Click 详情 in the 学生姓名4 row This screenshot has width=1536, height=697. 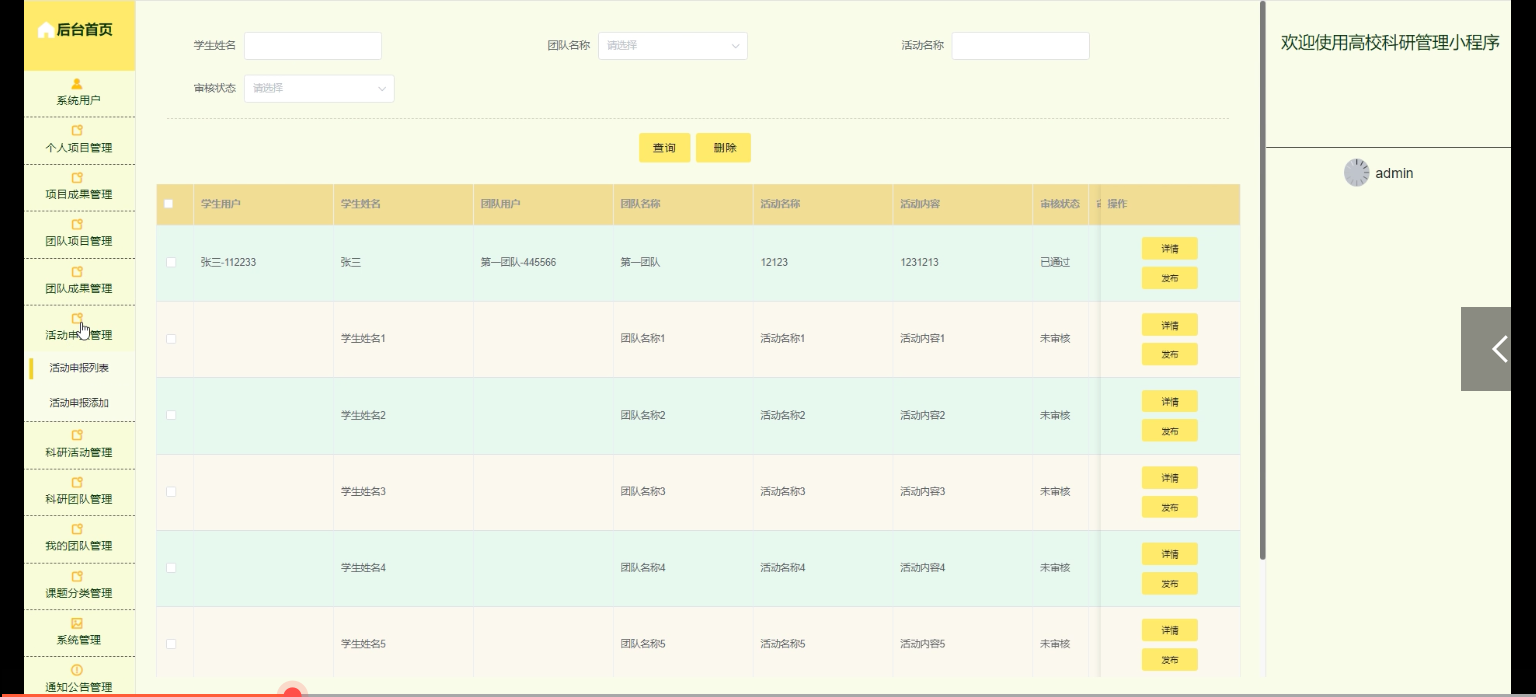pos(1170,554)
